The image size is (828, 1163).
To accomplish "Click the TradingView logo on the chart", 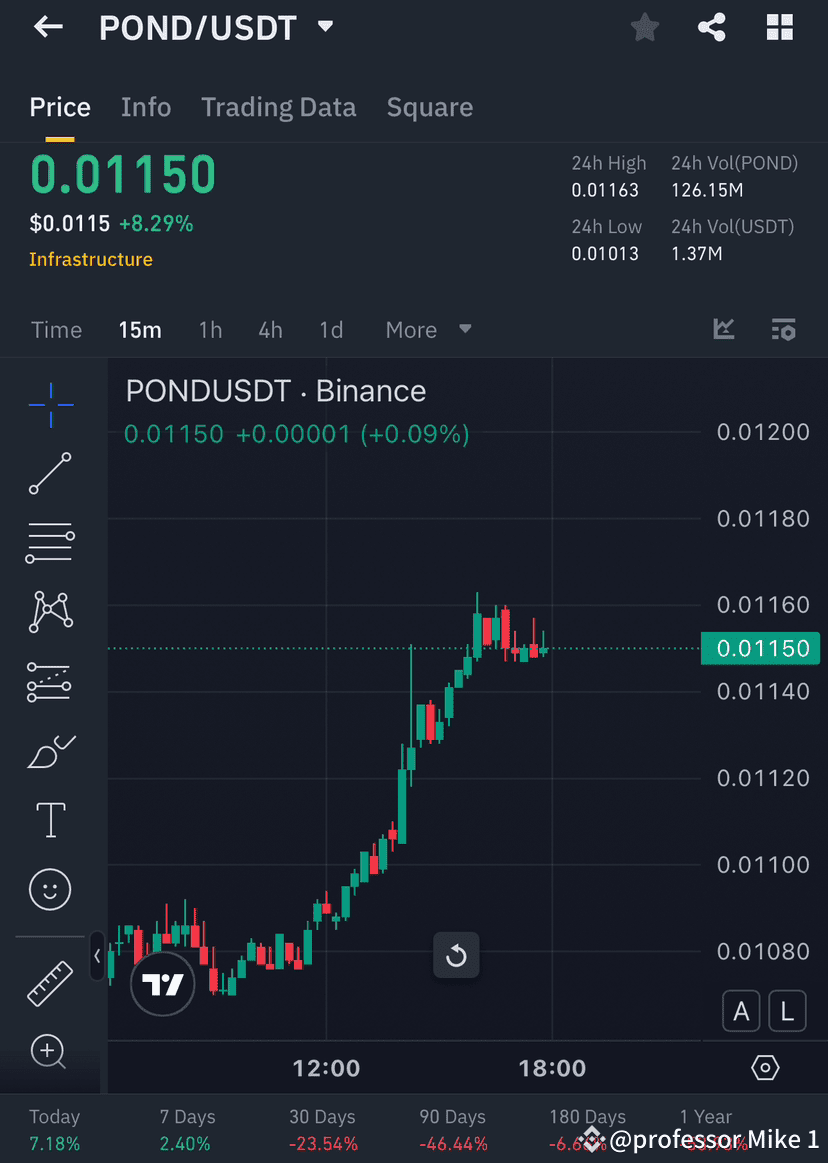I will (162, 983).
